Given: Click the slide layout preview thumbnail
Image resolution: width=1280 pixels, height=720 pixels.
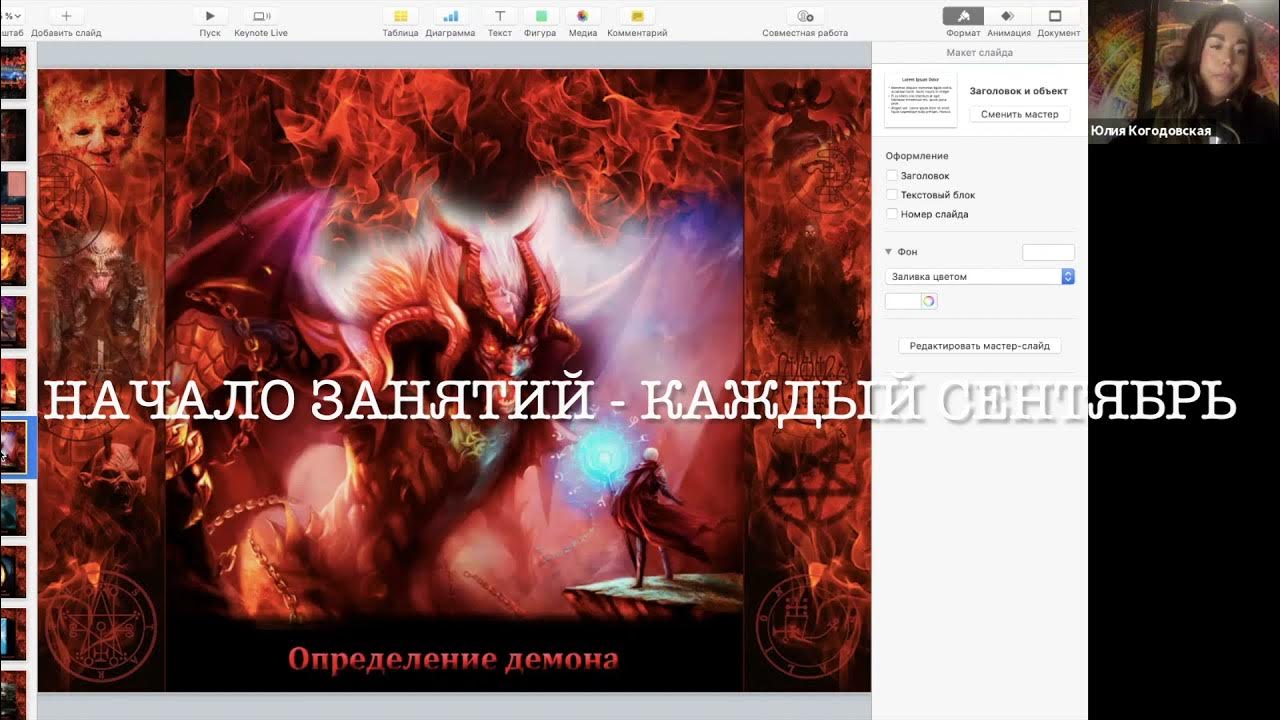Looking at the screenshot, I should click(921, 100).
